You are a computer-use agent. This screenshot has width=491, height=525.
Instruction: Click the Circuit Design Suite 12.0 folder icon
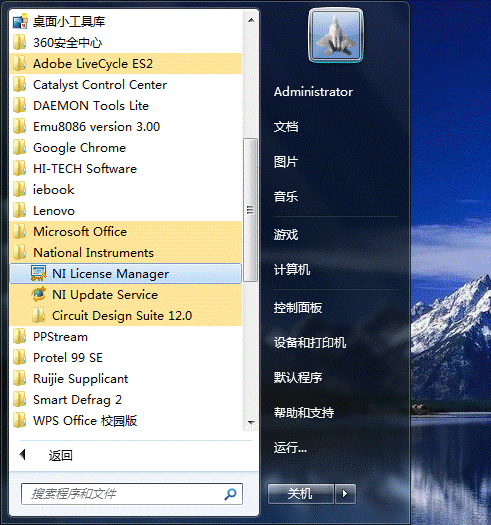[x=39, y=315]
